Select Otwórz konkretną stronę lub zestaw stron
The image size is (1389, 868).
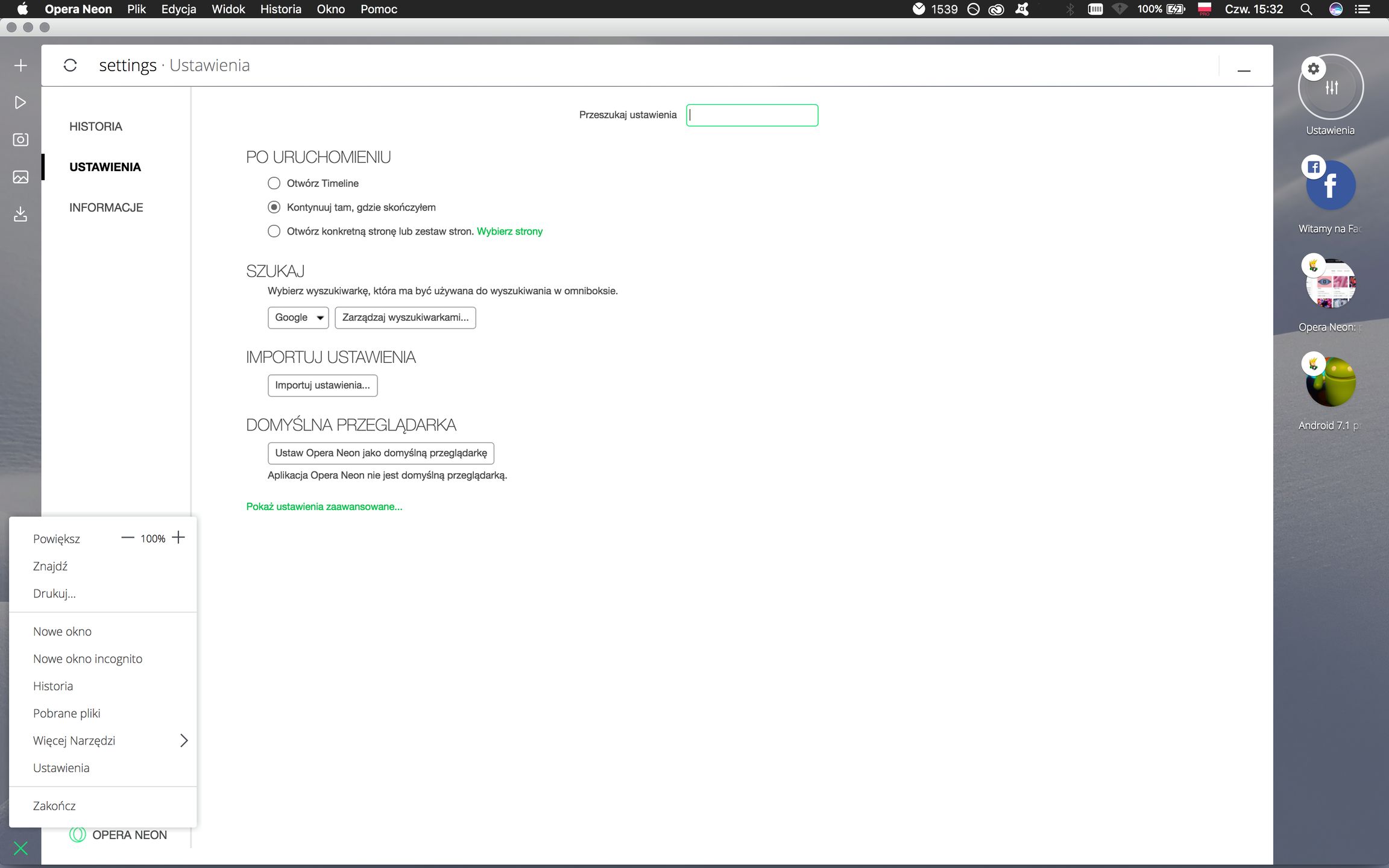[x=274, y=231]
